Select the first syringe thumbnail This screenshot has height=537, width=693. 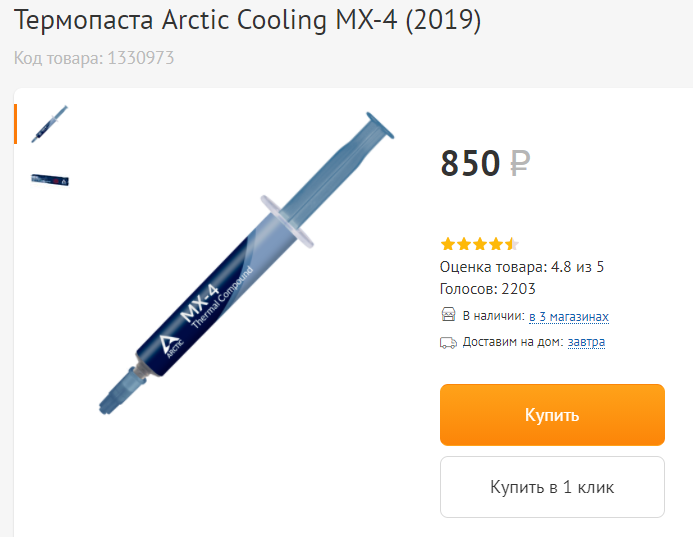[x=50, y=124]
